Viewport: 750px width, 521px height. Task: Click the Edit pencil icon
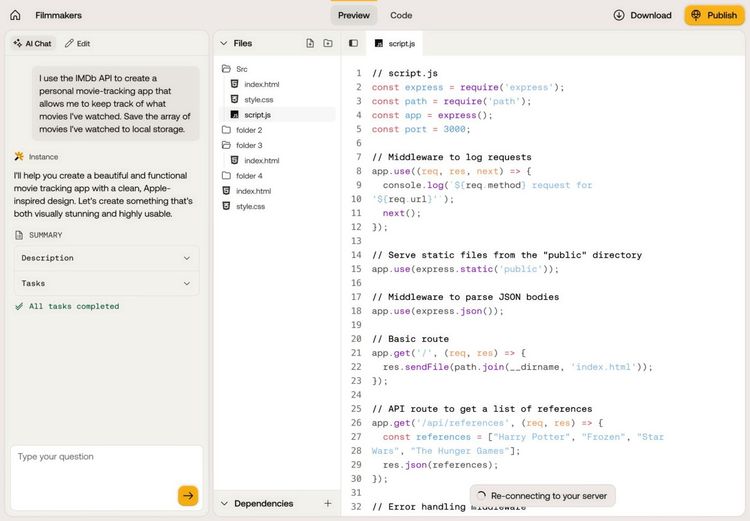click(69, 43)
